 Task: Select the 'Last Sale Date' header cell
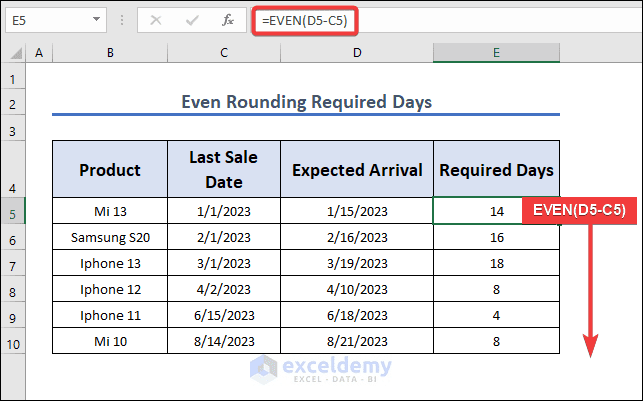[224, 169]
